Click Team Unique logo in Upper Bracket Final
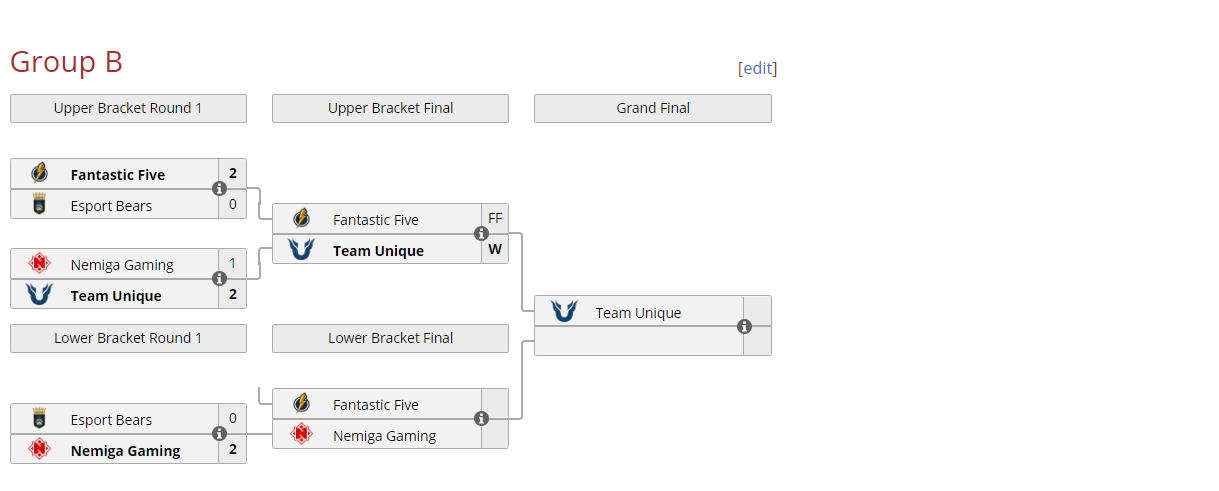The image size is (1219, 491). pos(301,250)
